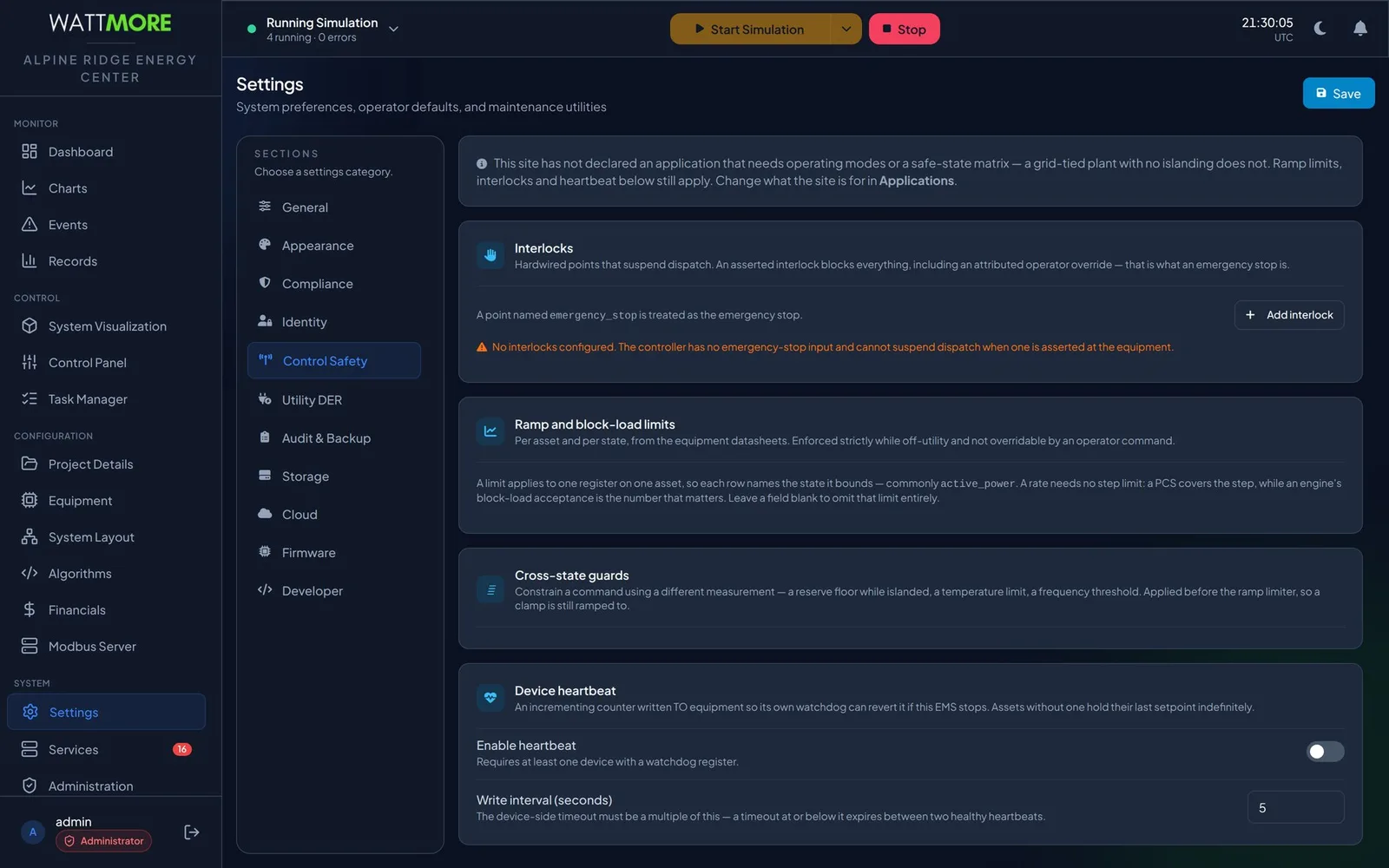The height and width of the screenshot is (868, 1389).
Task: Open Services menu item with badge
Action: [x=106, y=750]
